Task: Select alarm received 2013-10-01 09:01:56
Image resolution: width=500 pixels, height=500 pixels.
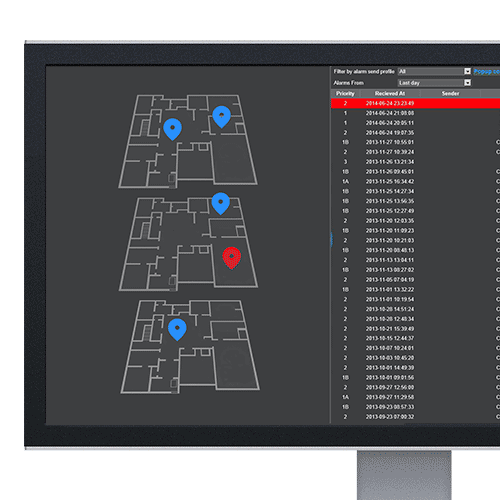Action: tap(415, 378)
